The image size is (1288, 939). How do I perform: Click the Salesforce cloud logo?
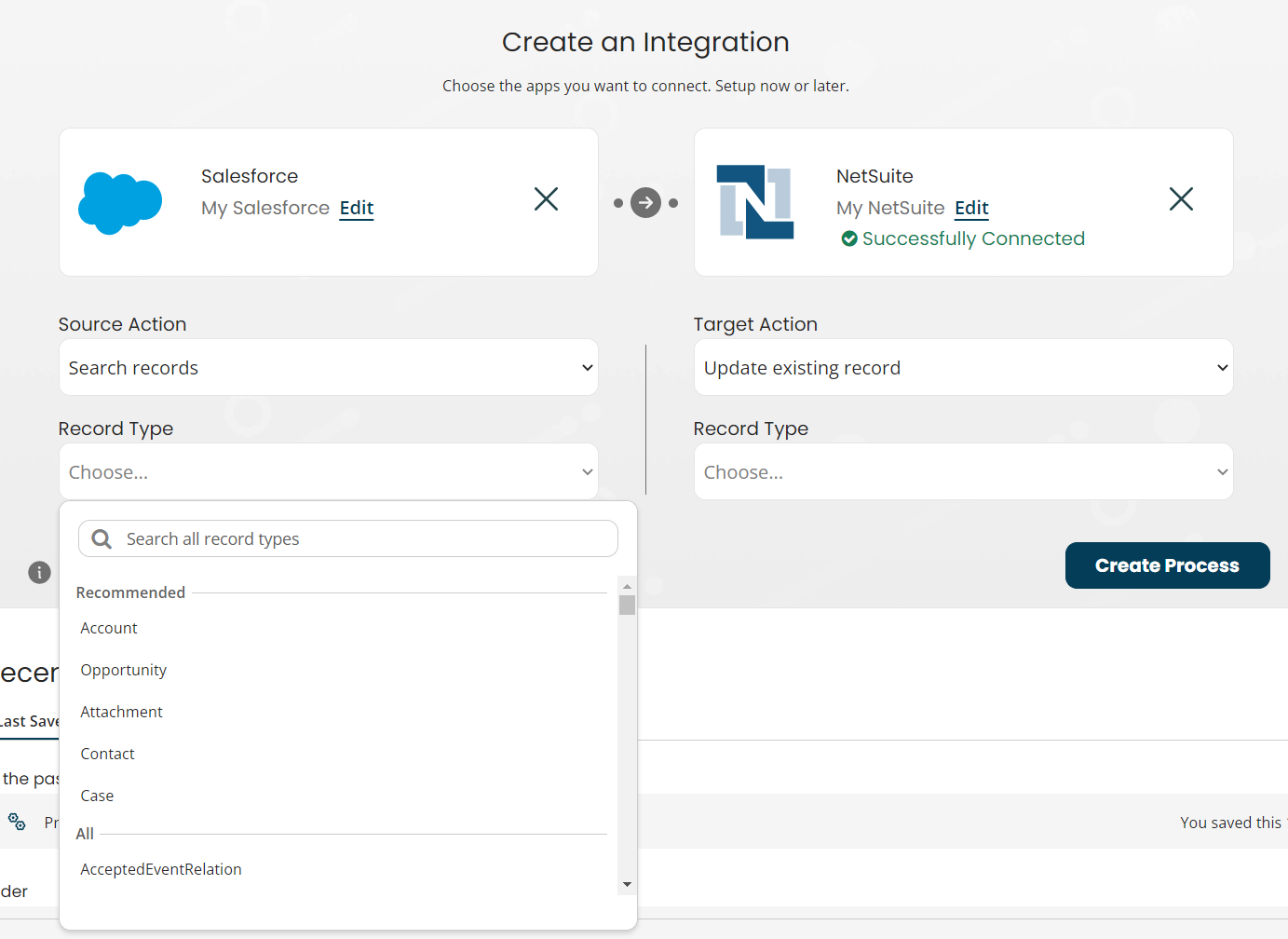tap(120, 200)
